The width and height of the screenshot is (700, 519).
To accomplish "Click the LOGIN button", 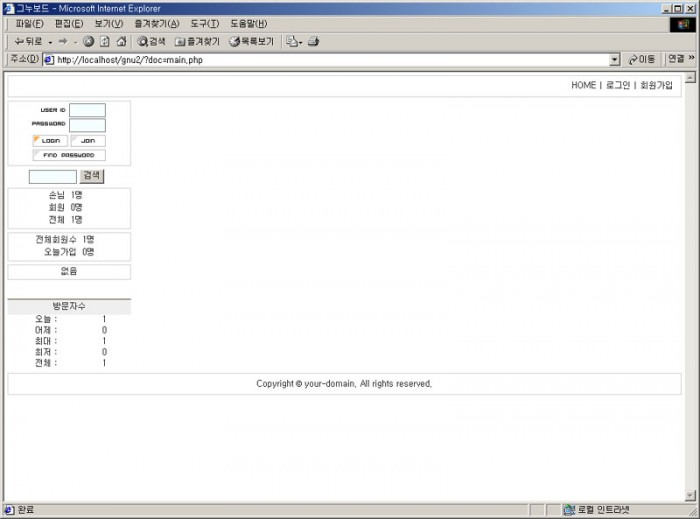I will (49, 141).
